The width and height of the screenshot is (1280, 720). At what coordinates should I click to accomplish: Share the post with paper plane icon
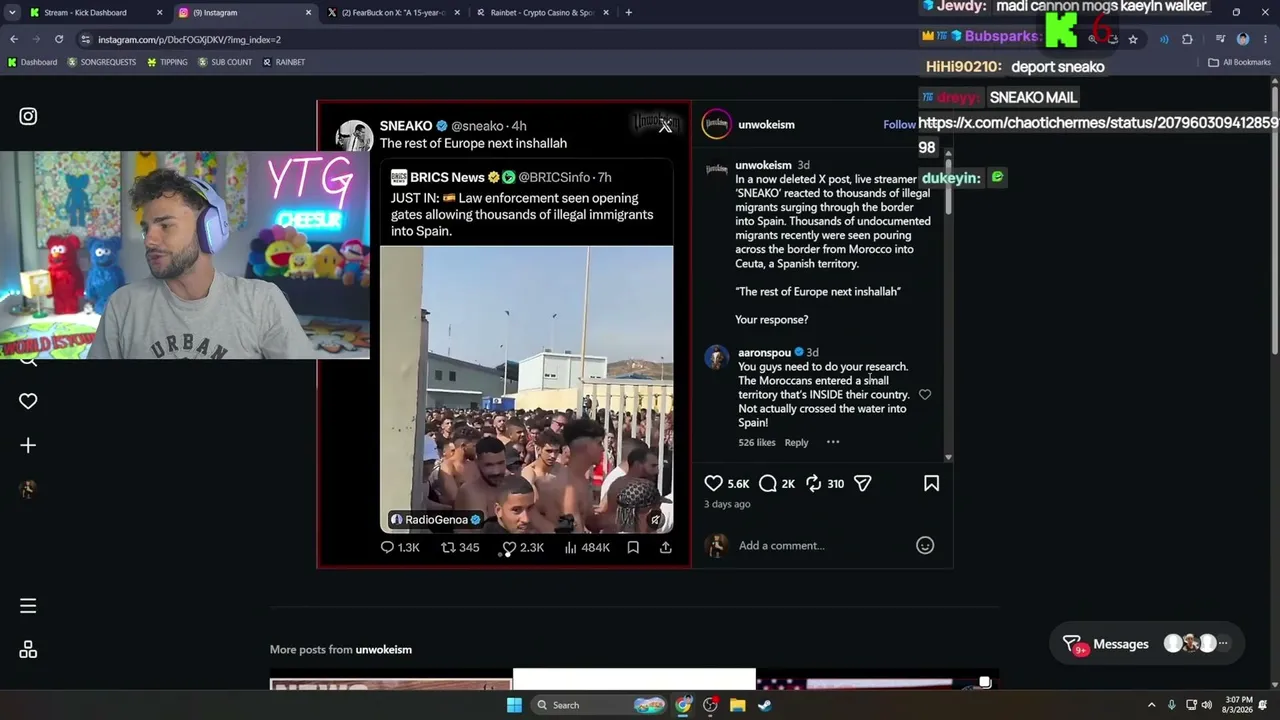pos(863,484)
